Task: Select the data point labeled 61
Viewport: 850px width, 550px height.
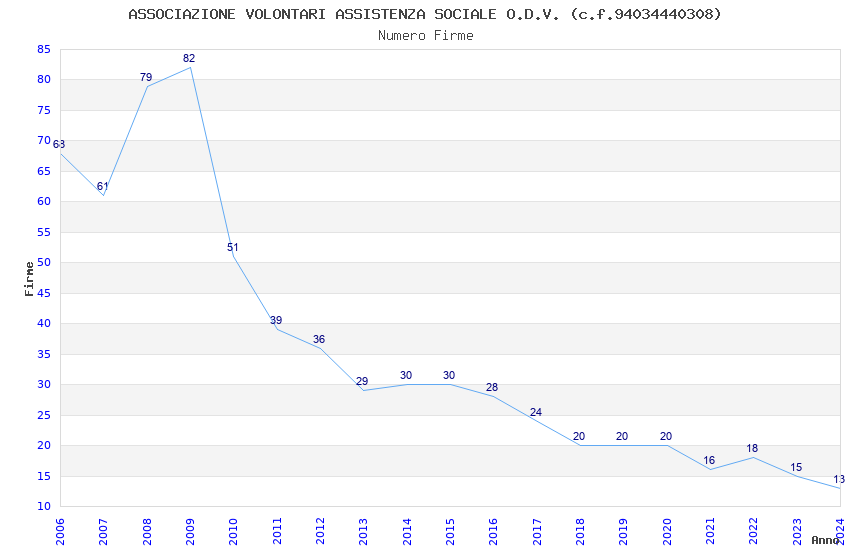Action: point(102,186)
